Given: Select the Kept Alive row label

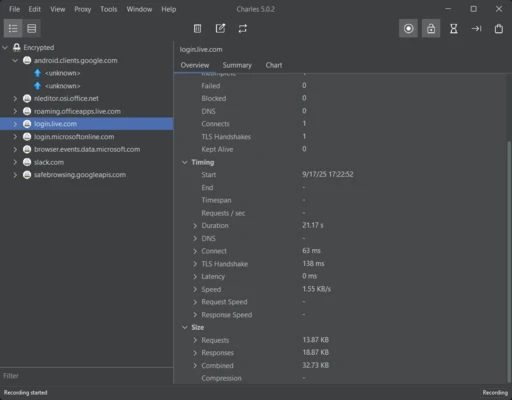Looking at the screenshot, I should pyautogui.click(x=217, y=149).
